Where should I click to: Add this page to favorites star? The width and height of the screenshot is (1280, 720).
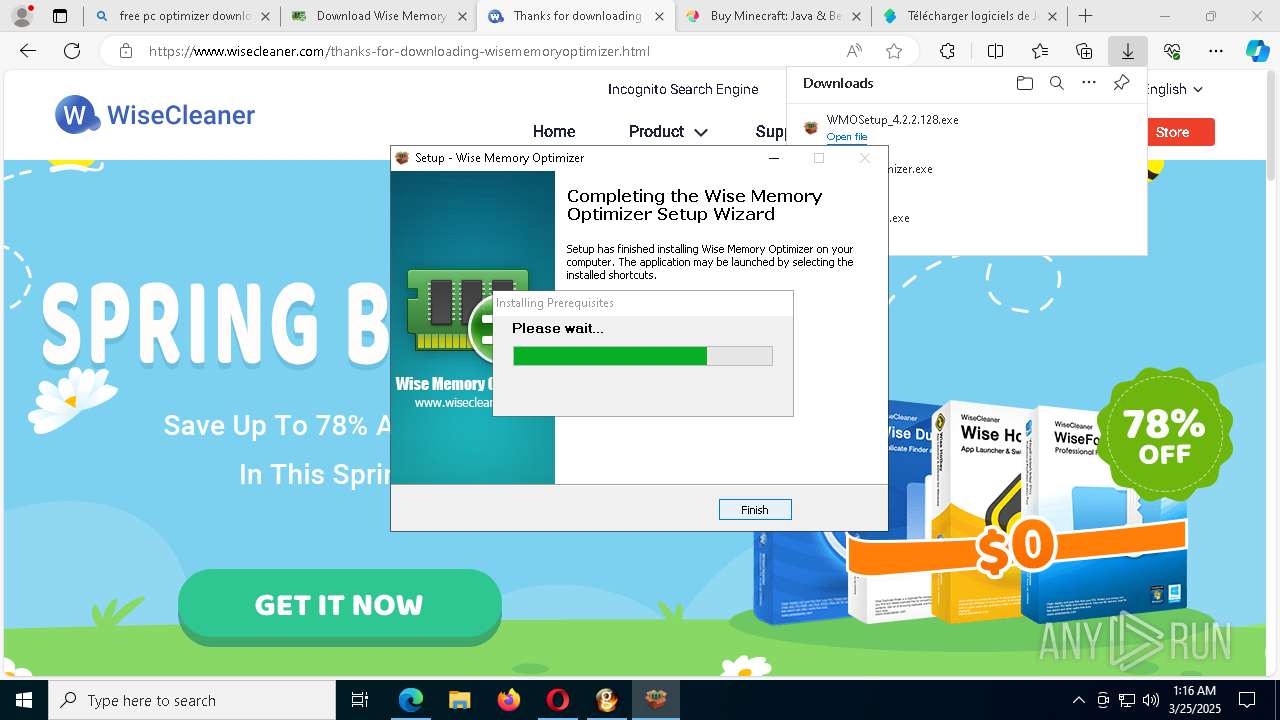pos(894,52)
